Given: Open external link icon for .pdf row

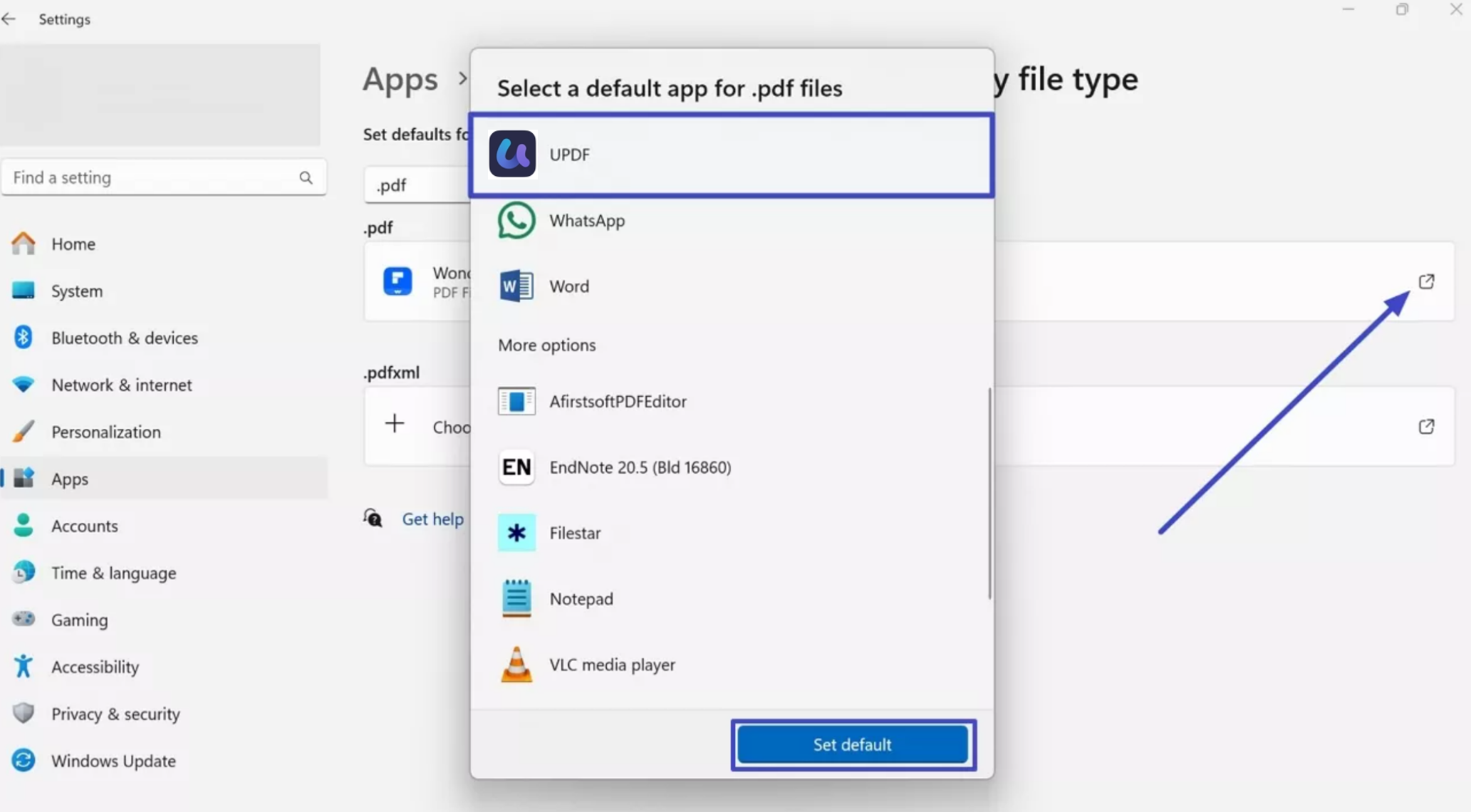Looking at the screenshot, I should (1426, 281).
